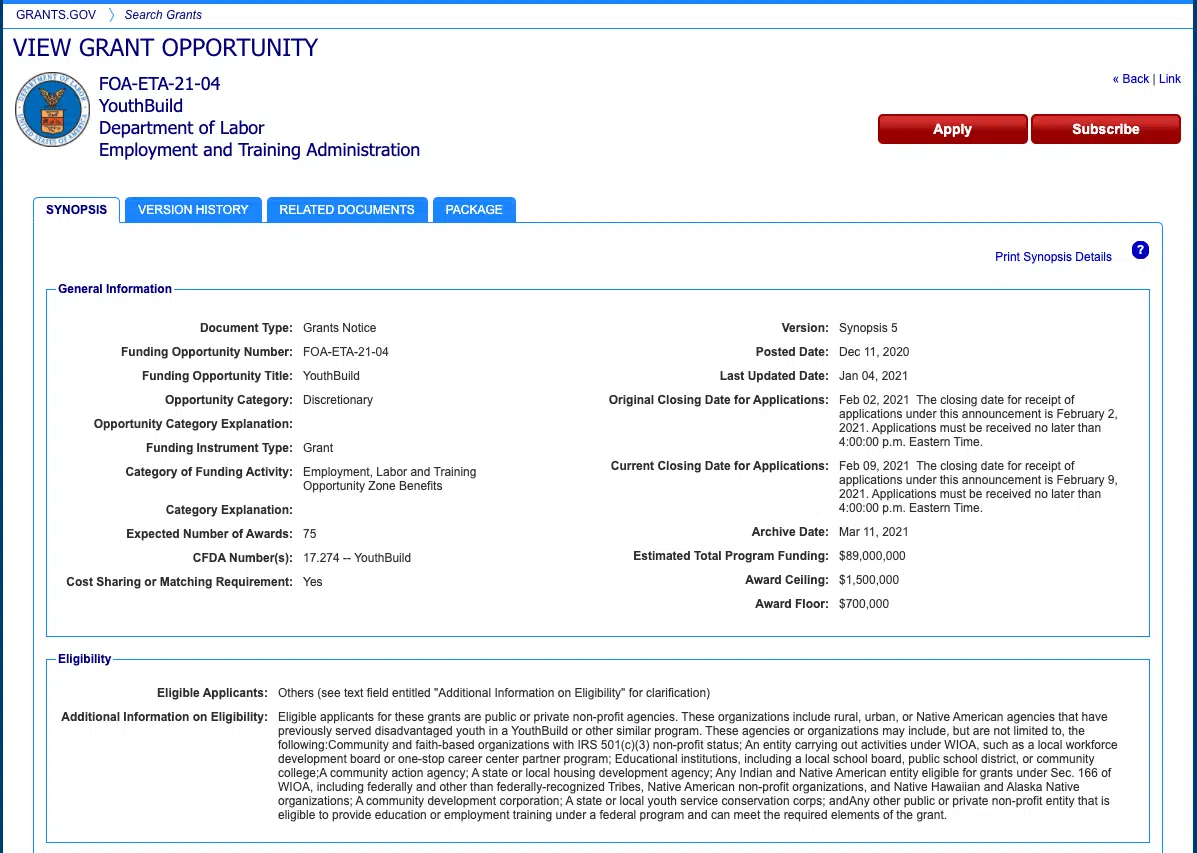
Task: Click the General Information section label
Action: 115,289
